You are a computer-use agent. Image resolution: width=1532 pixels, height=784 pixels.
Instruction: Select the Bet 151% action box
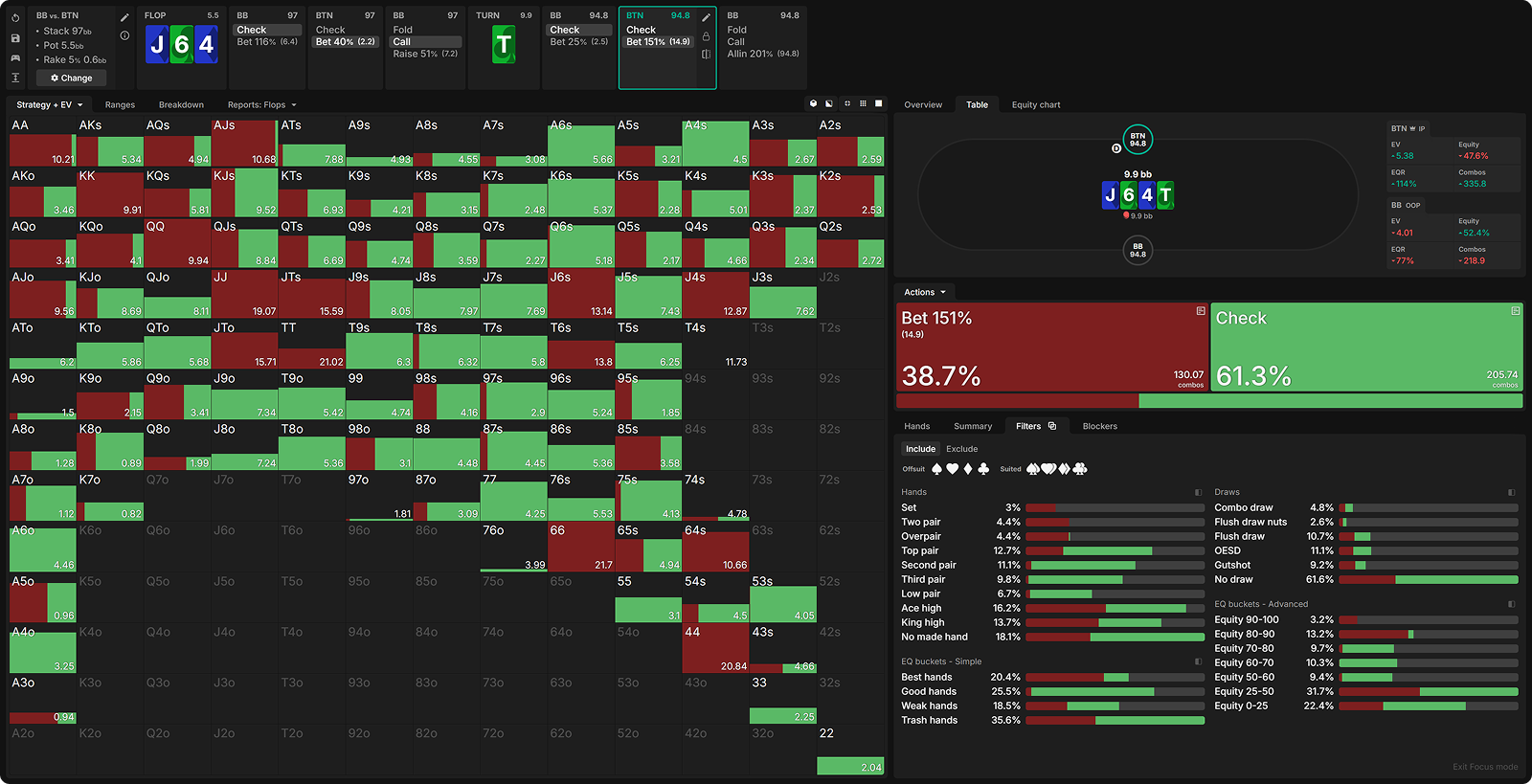pyautogui.click(x=1051, y=347)
